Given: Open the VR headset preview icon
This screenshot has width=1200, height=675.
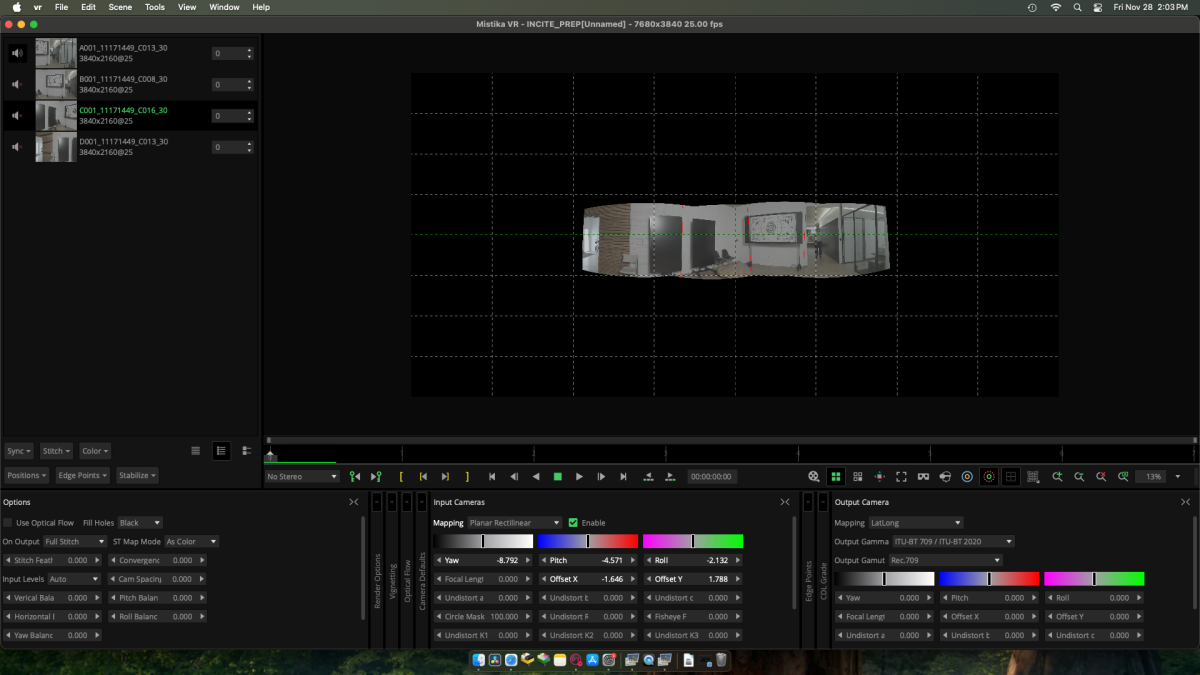Looking at the screenshot, I should click(x=923, y=477).
